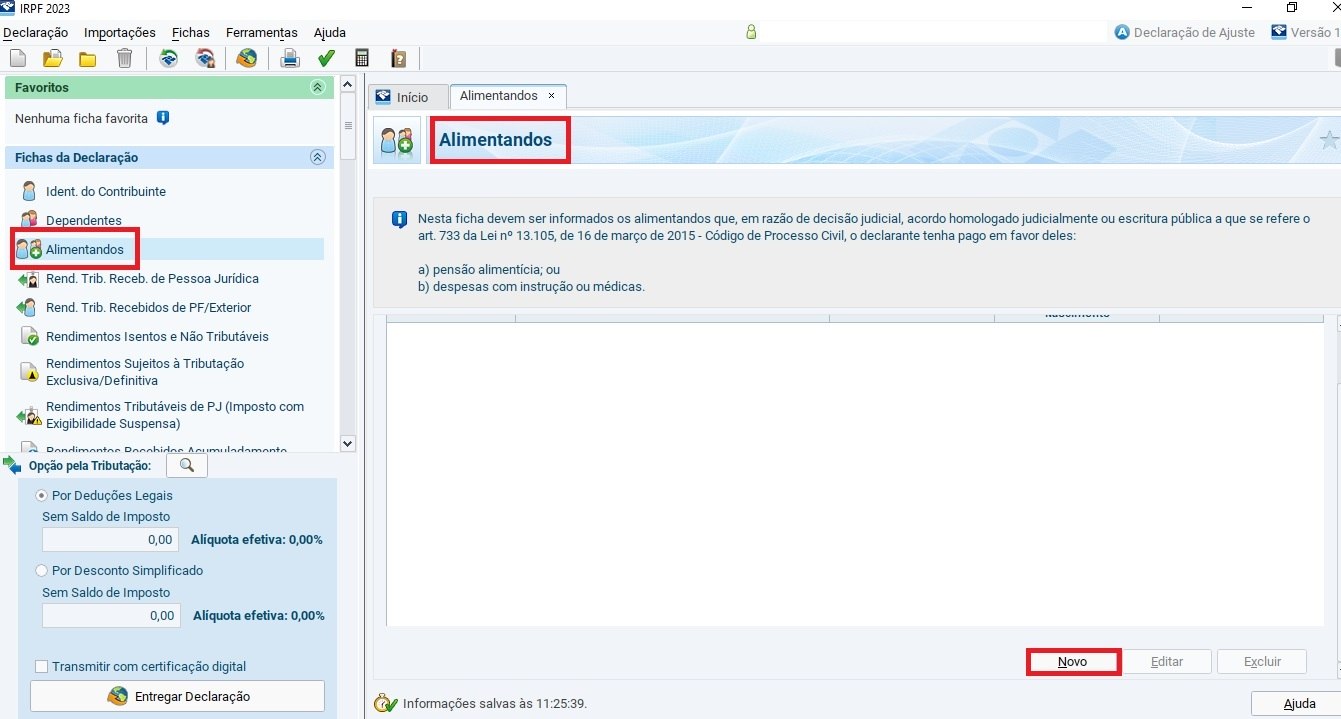Open Dependentes in the fichas list
Screen dimensions: 1341x719
coord(83,220)
